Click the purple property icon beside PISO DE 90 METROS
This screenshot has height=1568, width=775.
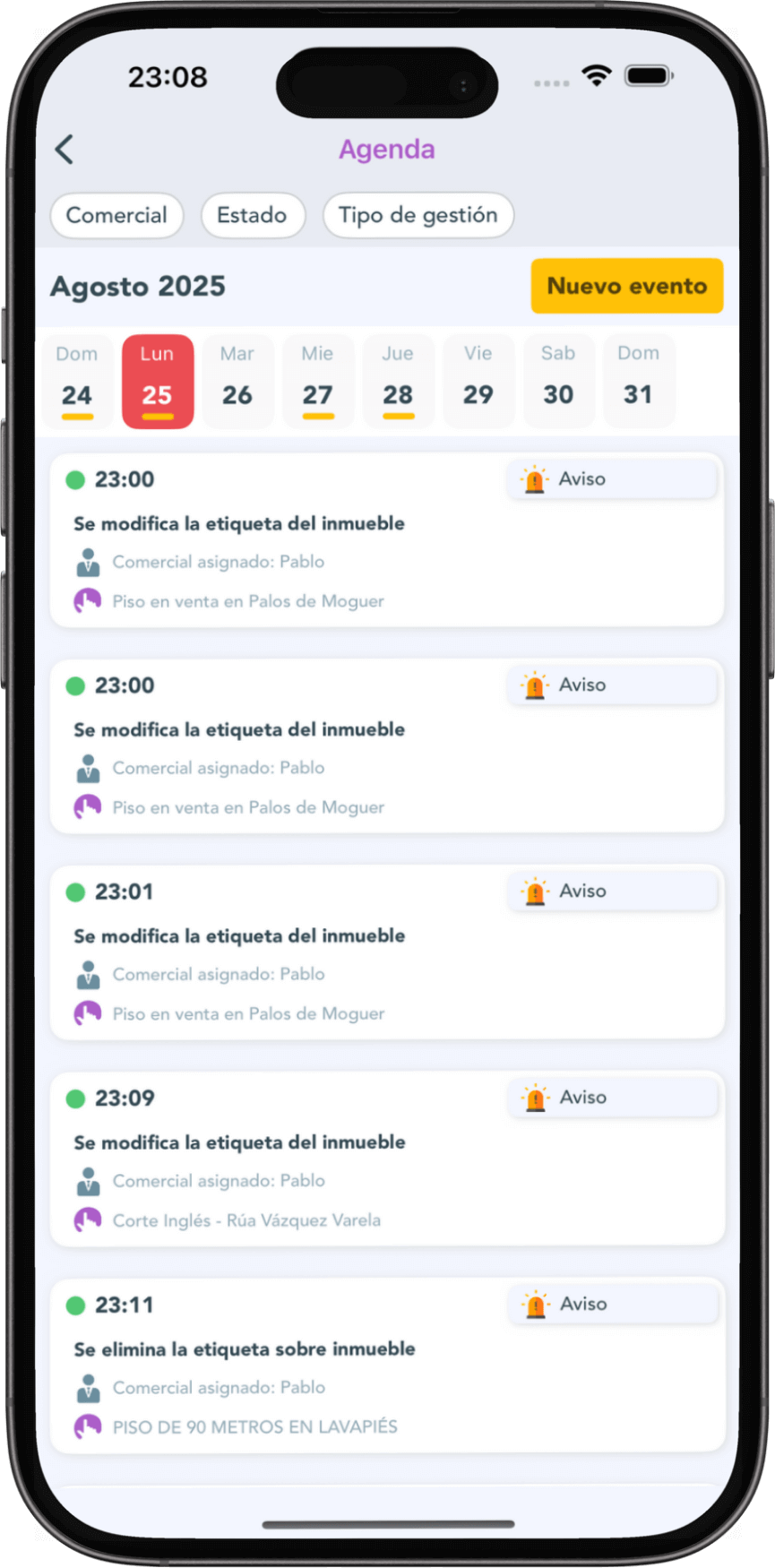[x=87, y=1426]
